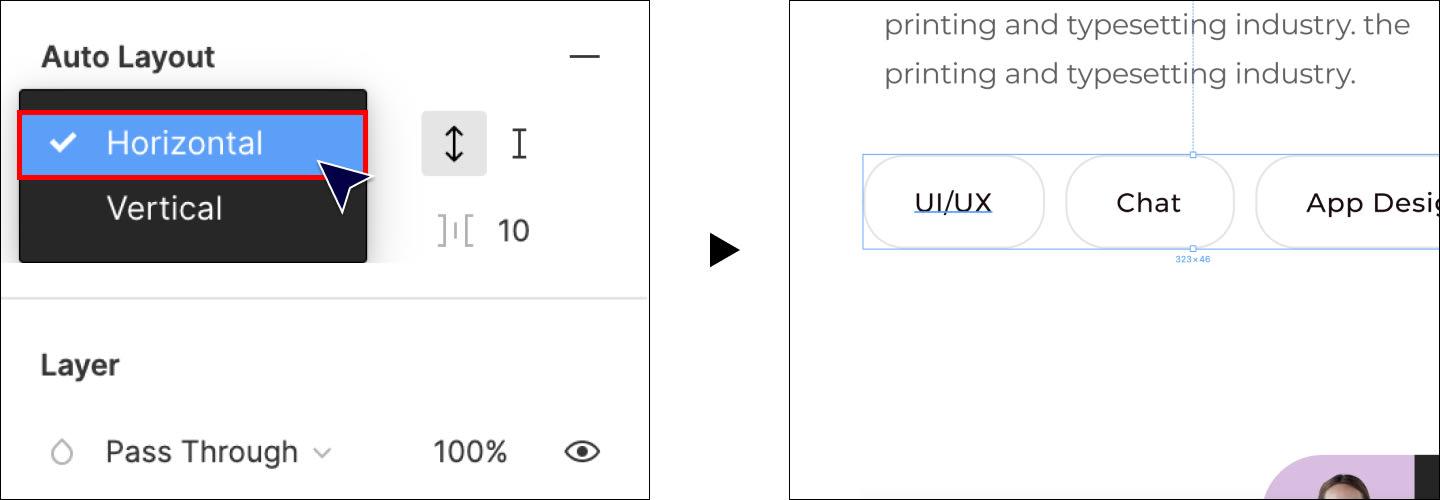Click the Chat pill button
The width and height of the screenshot is (1440, 500).
(x=1149, y=202)
